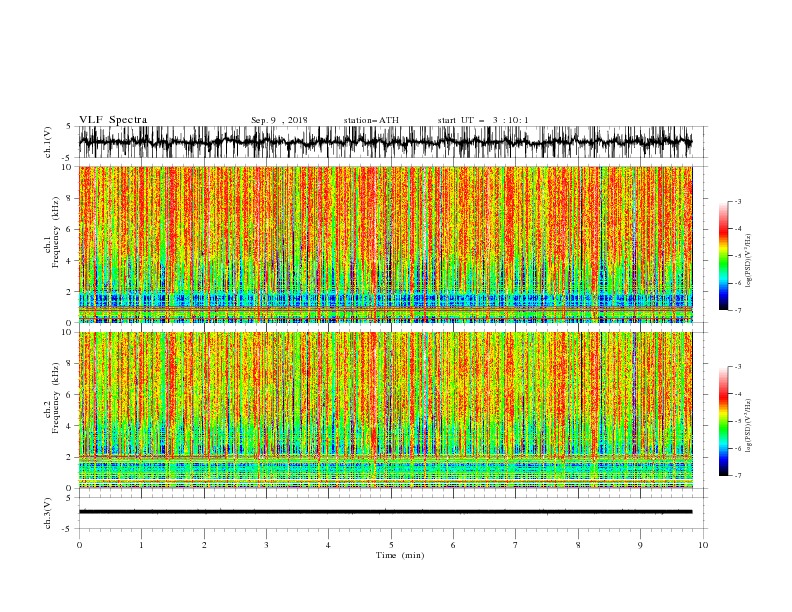Click the "2" tick on the time axis
Image resolution: width=792 pixels, height=612 pixels.
coord(204,545)
